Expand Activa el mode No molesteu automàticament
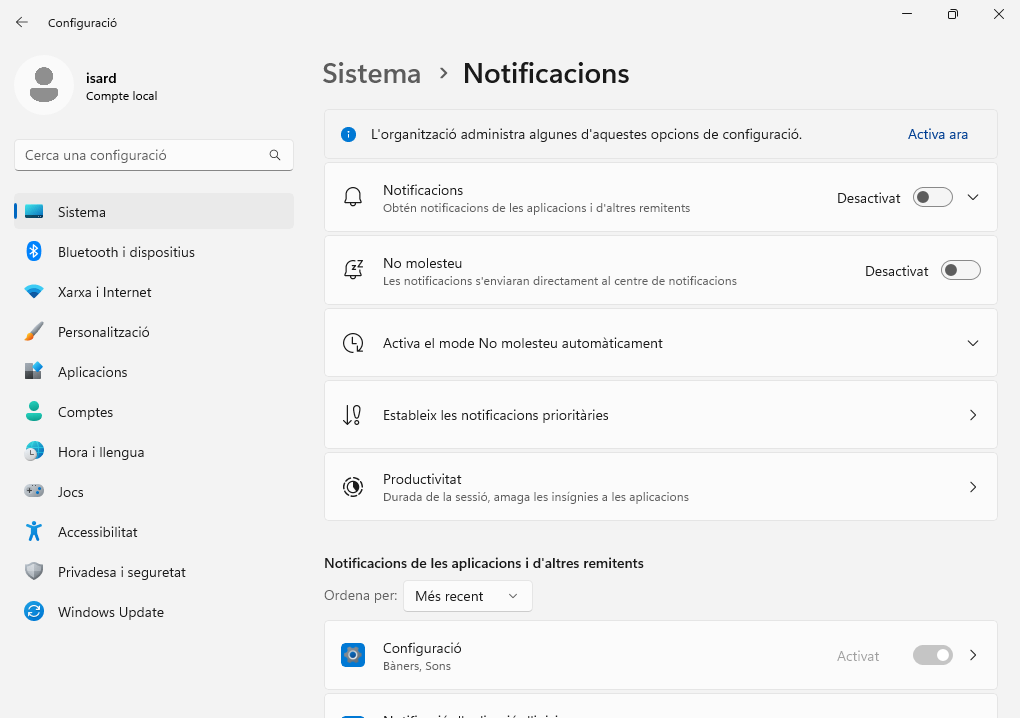The width and height of the screenshot is (1020, 718). coord(973,343)
